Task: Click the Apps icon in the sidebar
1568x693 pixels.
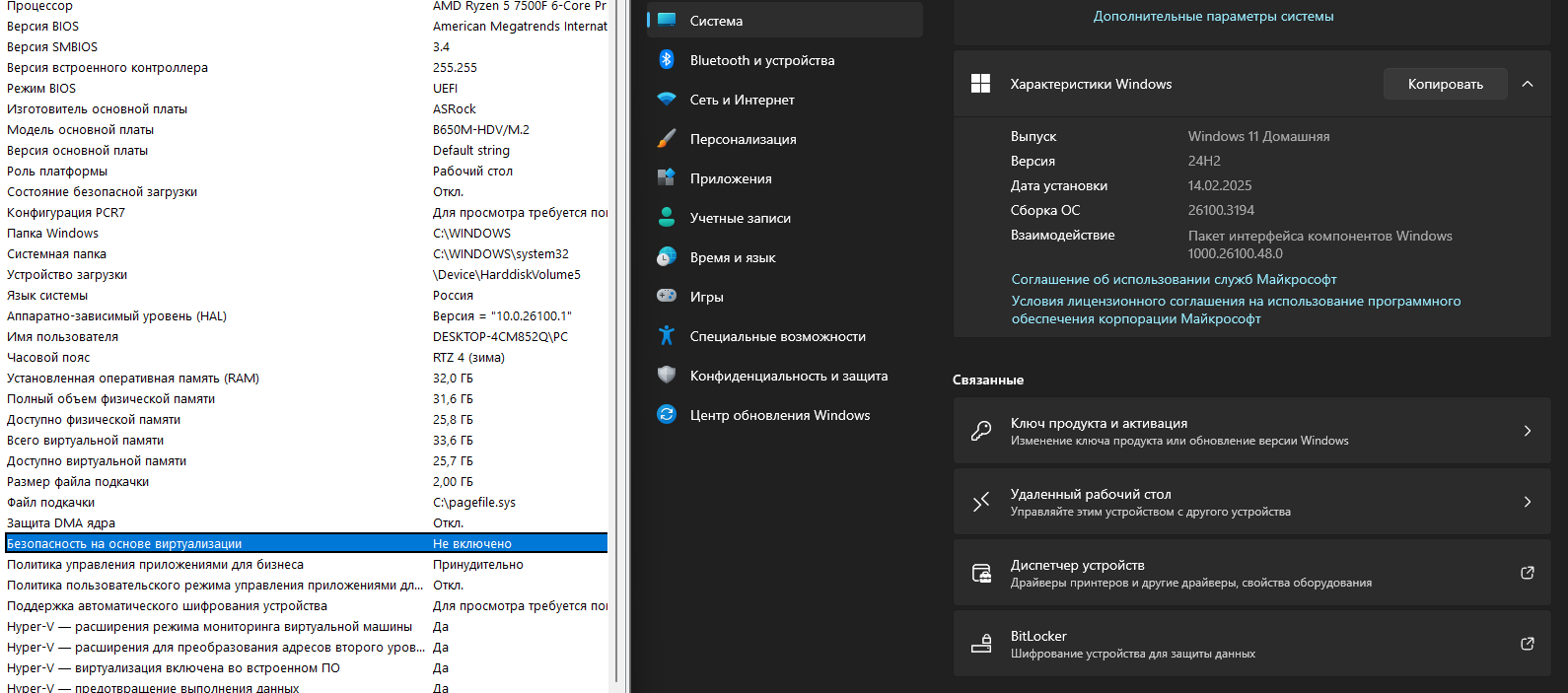Action: [x=667, y=178]
